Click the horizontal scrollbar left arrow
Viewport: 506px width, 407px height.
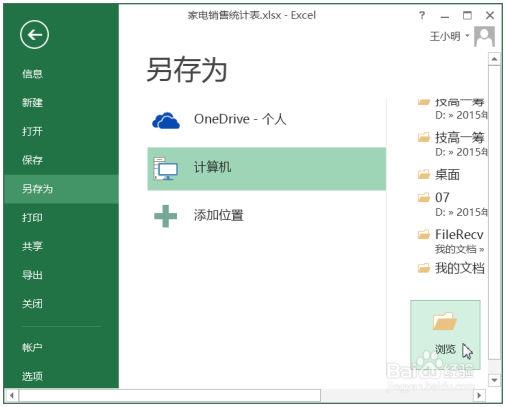[12, 396]
